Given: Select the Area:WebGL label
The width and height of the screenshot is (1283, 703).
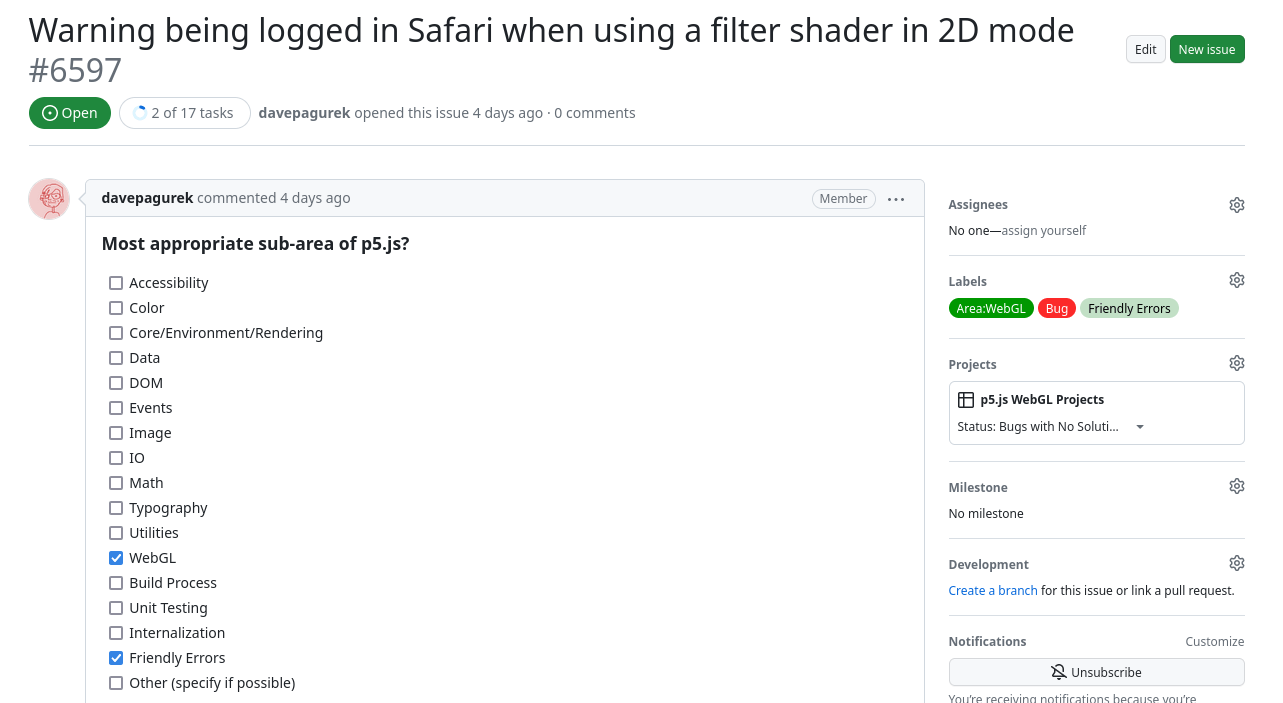Looking at the screenshot, I should tap(990, 308).
